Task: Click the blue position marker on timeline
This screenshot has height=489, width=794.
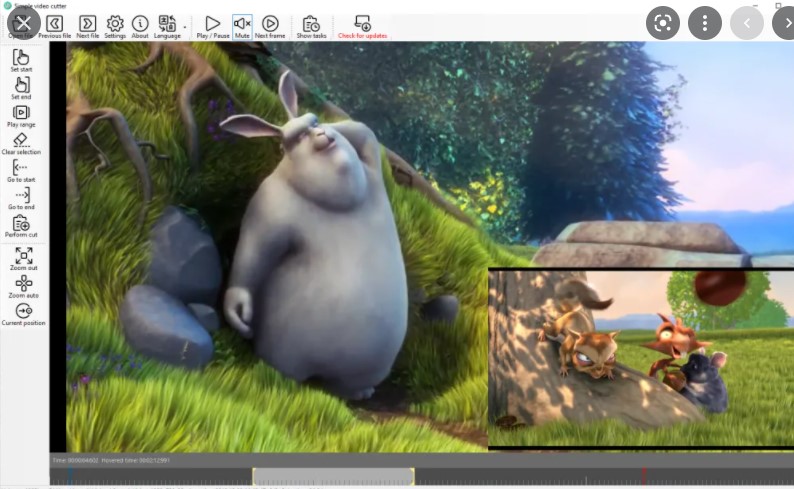Action: point(70,476)
